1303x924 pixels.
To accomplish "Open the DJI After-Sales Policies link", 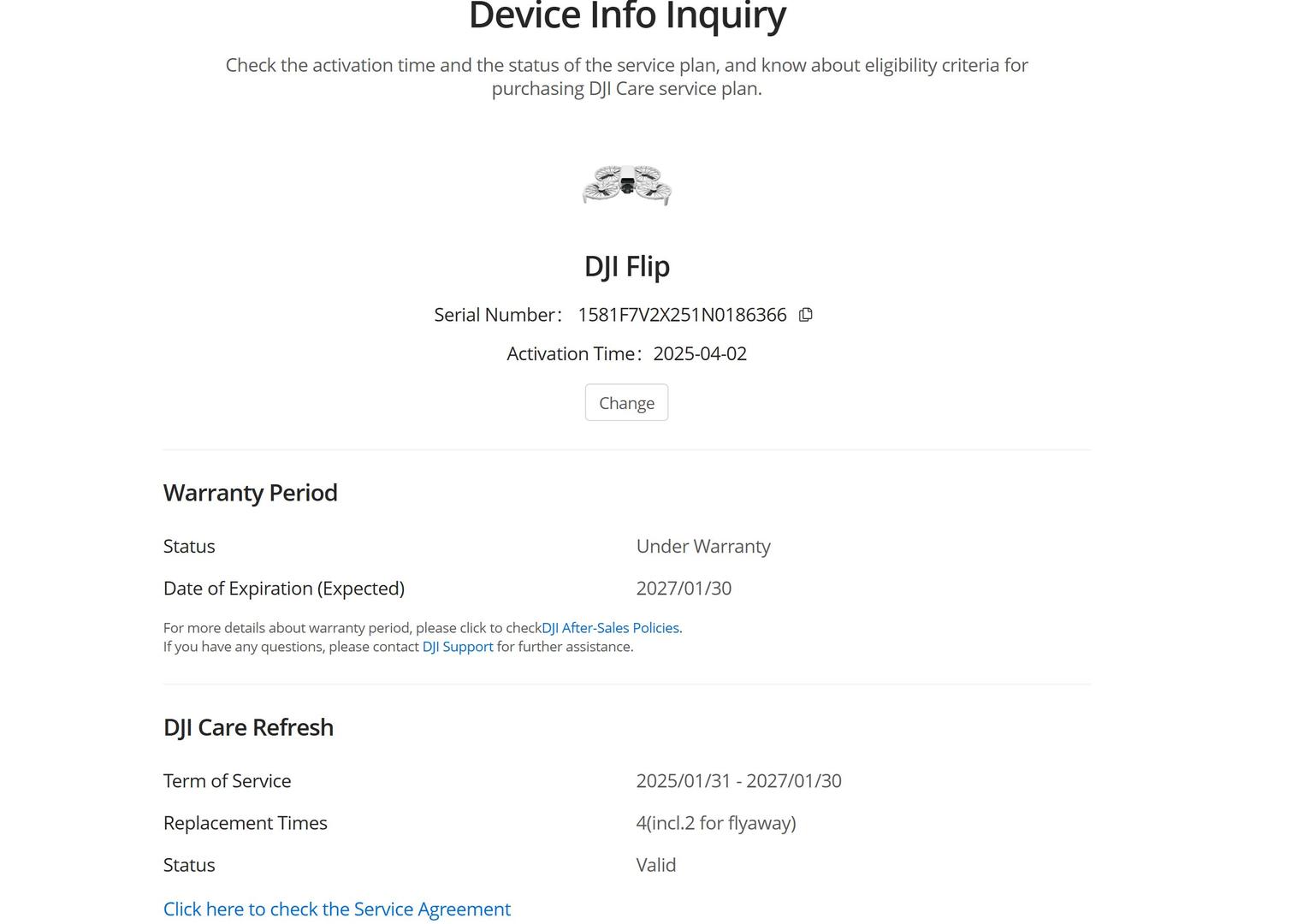I will [x=611, y=628].
